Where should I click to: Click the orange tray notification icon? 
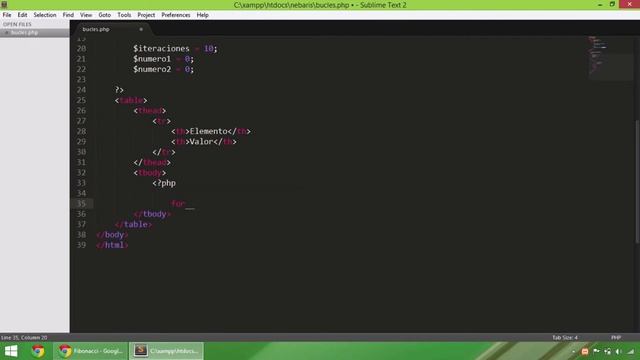point(584,351)
